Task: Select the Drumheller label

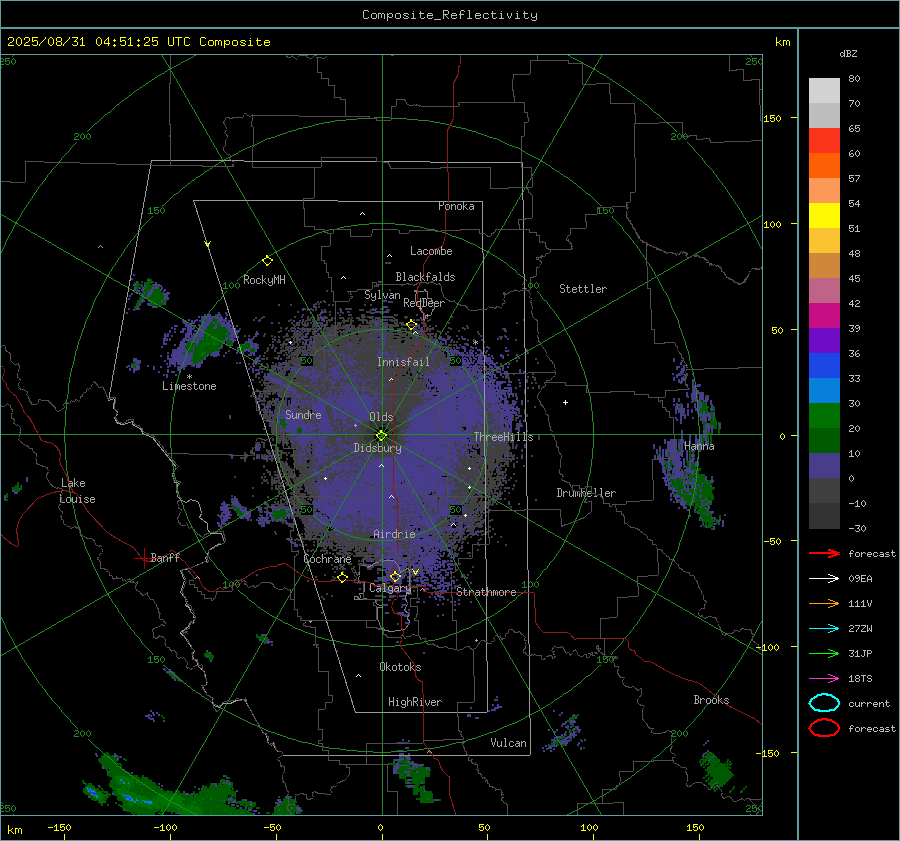Action: 586,493
